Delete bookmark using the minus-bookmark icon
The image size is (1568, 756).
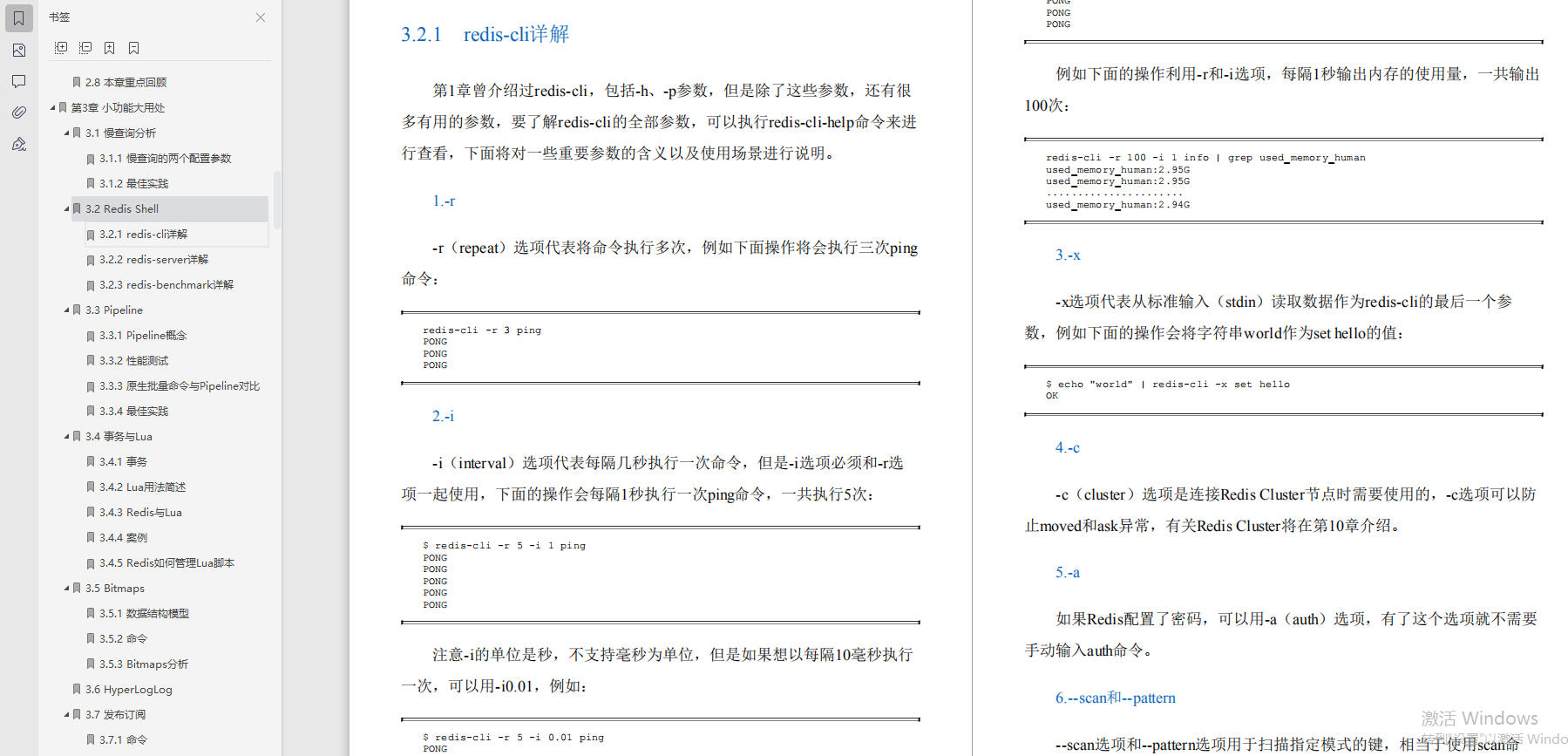tap(134, 48)
